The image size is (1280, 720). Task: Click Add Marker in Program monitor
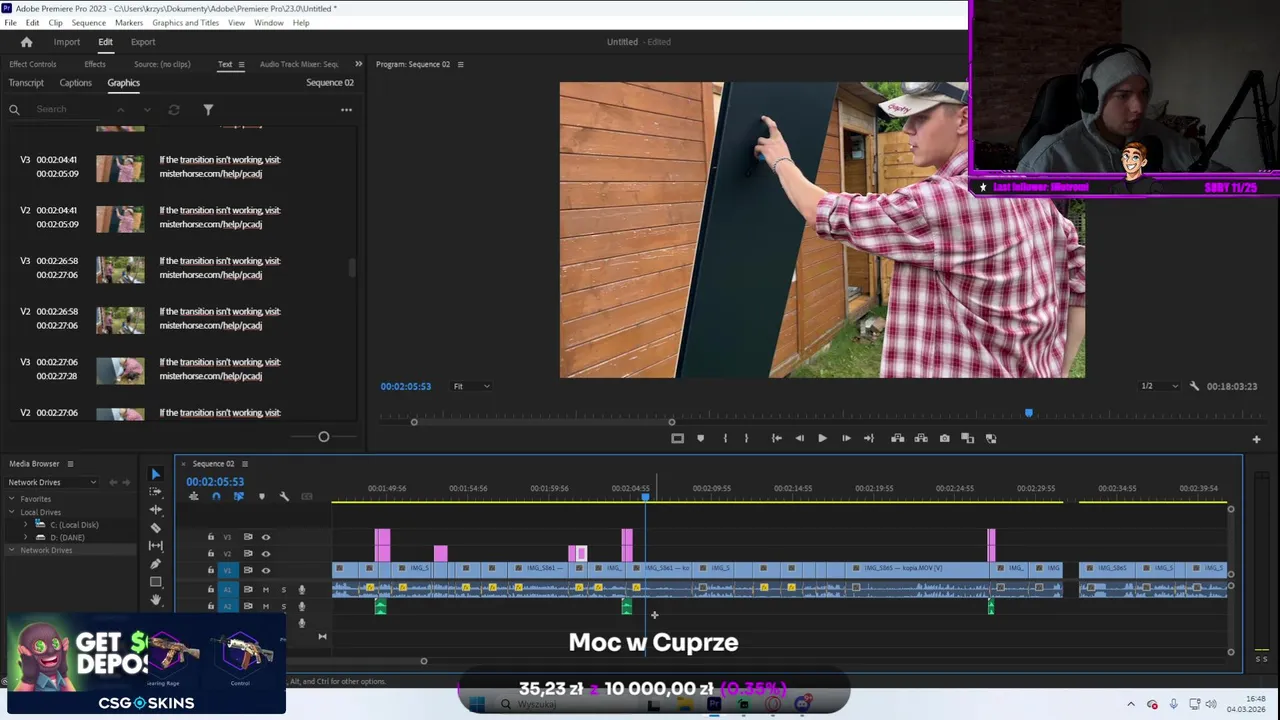pos(700,438)
